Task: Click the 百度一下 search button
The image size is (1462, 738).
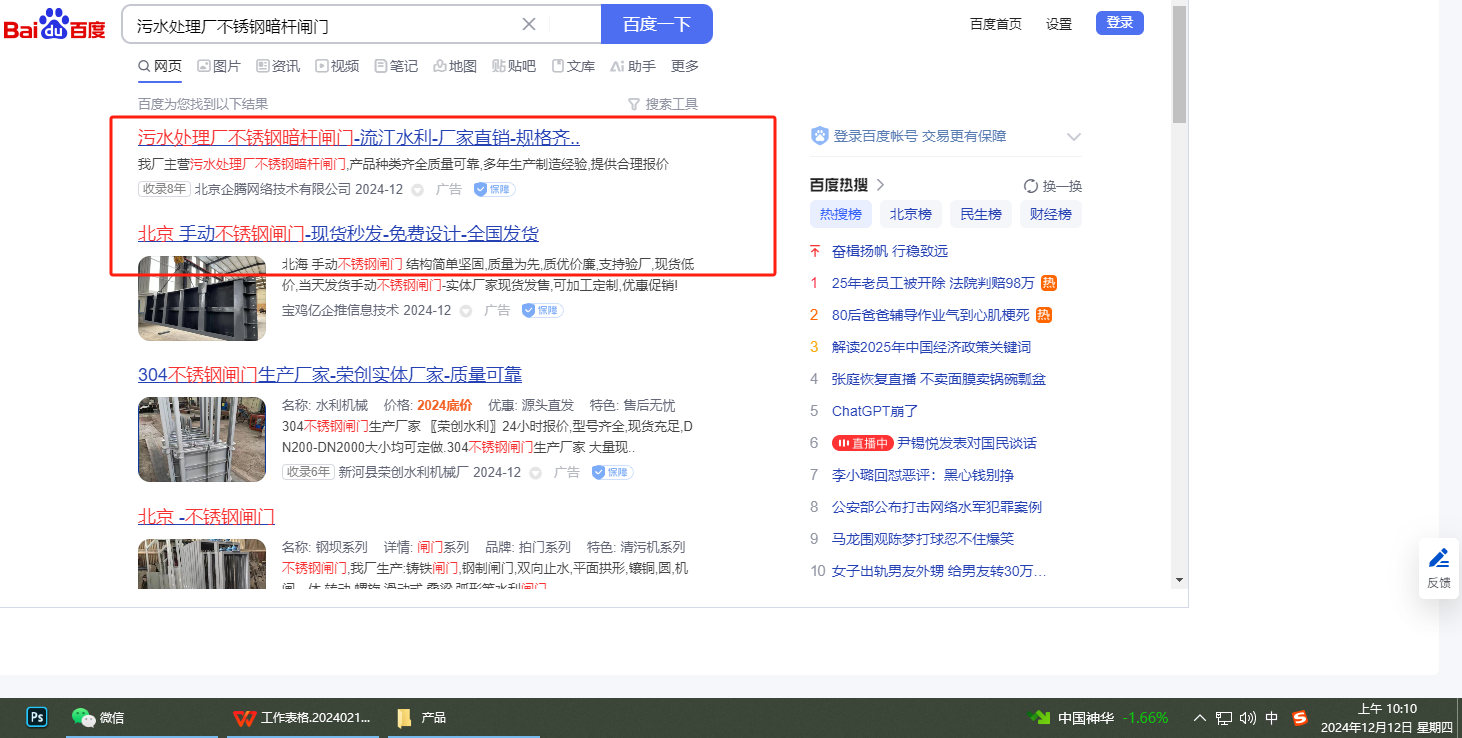Action: [x=657, y=24]
